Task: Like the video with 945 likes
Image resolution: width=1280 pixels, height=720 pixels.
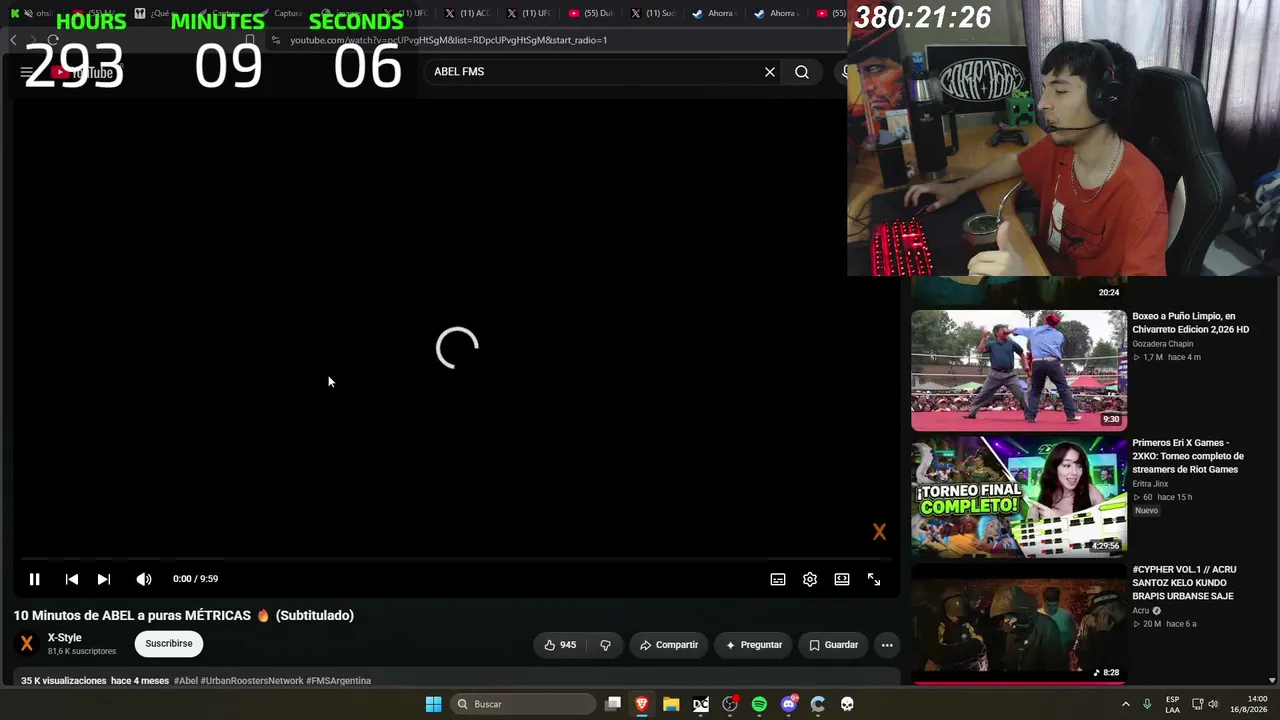Action: tap(559, 645)
